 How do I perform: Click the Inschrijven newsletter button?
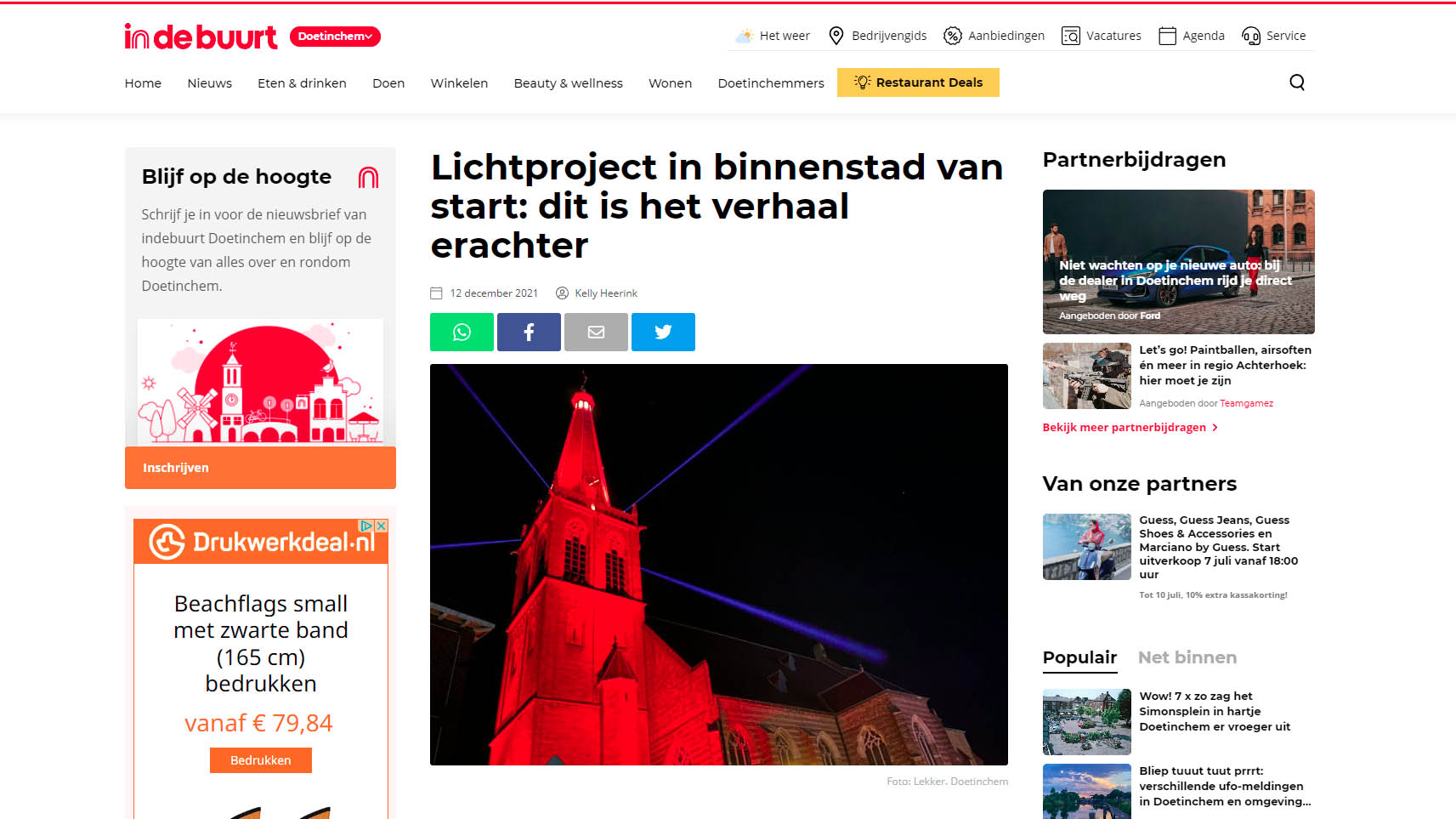(260, 468)
